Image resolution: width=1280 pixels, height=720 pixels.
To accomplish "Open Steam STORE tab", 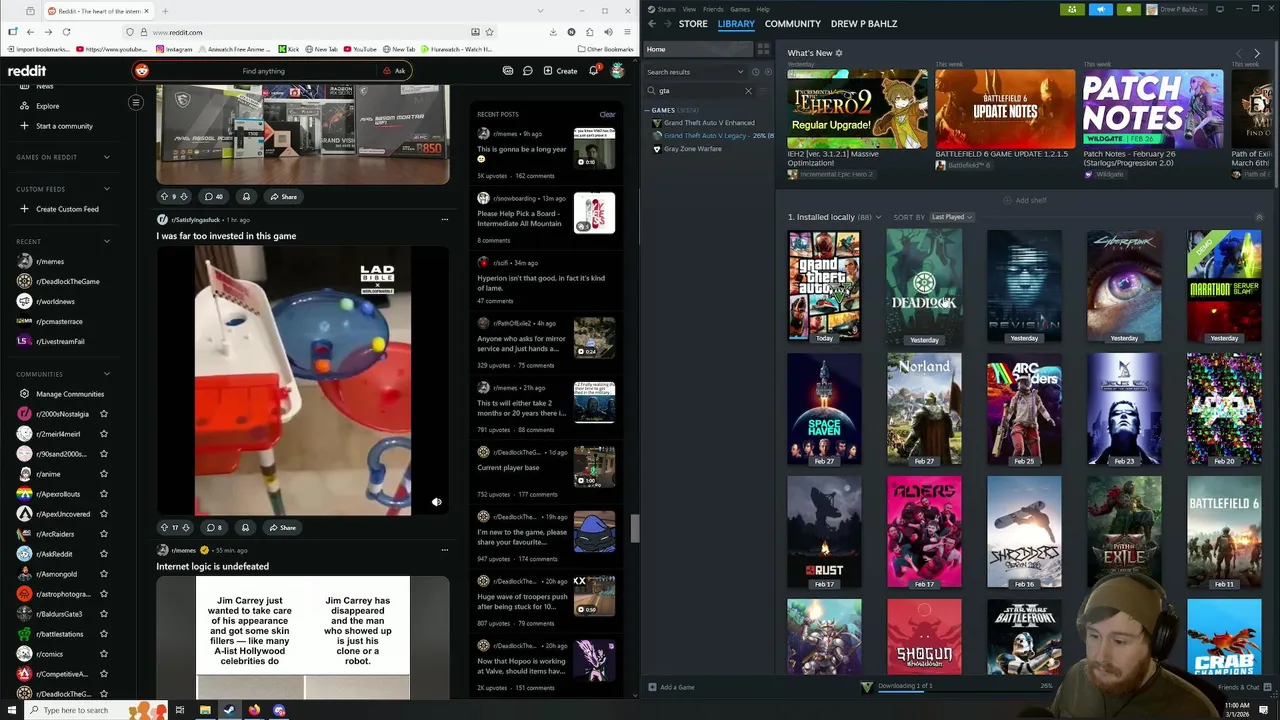I will [693, 23].
